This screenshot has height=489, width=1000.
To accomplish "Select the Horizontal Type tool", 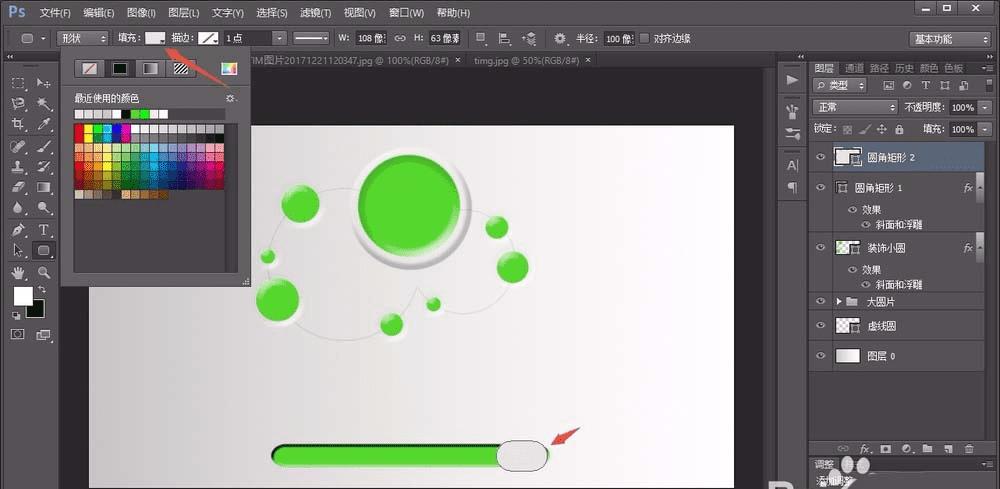I will (x=43, y=230).
